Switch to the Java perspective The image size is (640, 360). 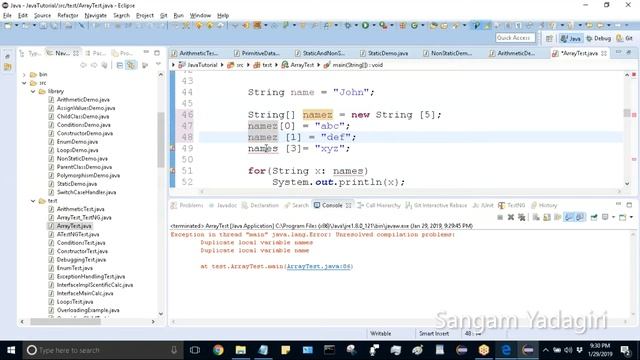[x=571, y=38]
